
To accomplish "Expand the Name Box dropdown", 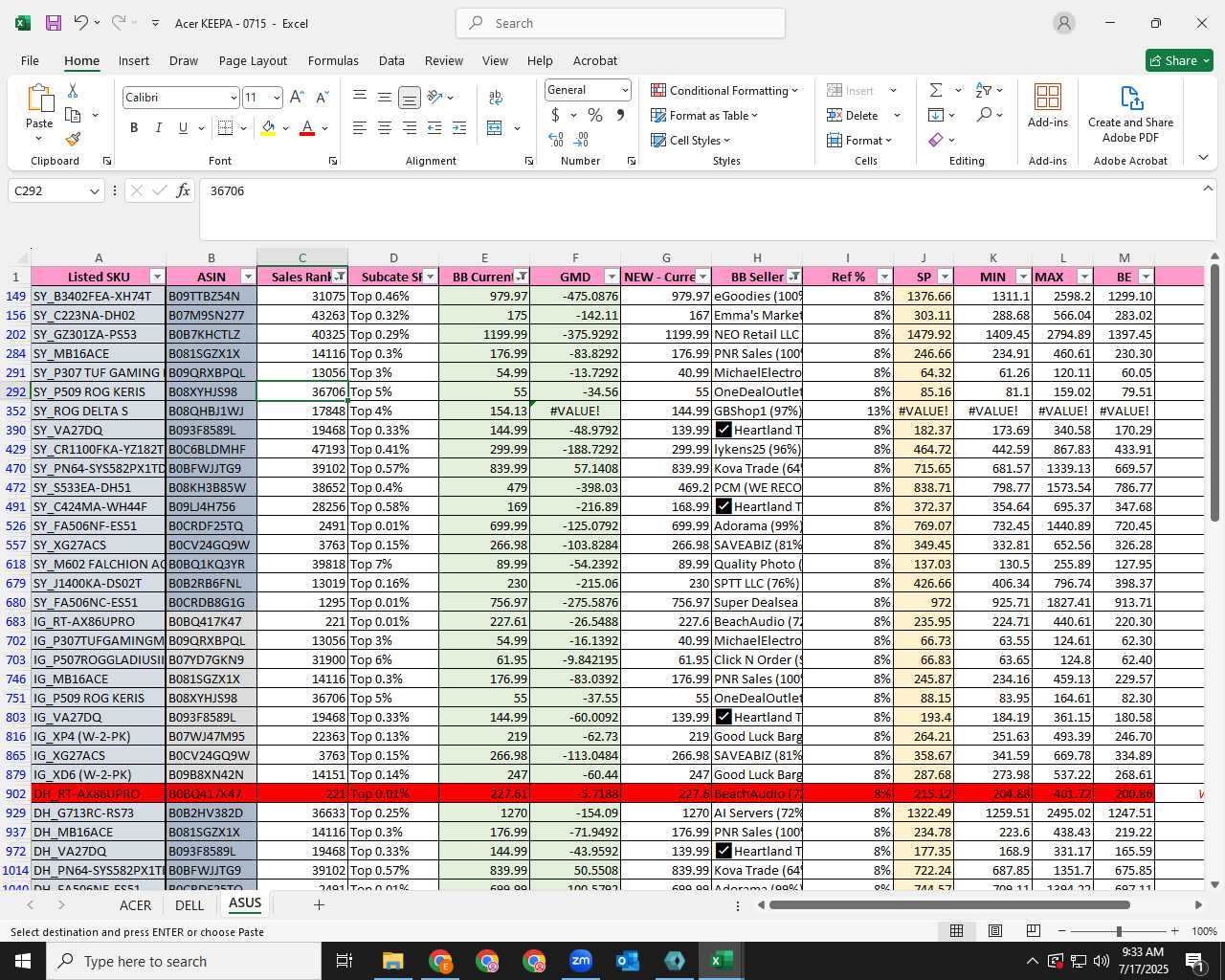I will [95, 191].
